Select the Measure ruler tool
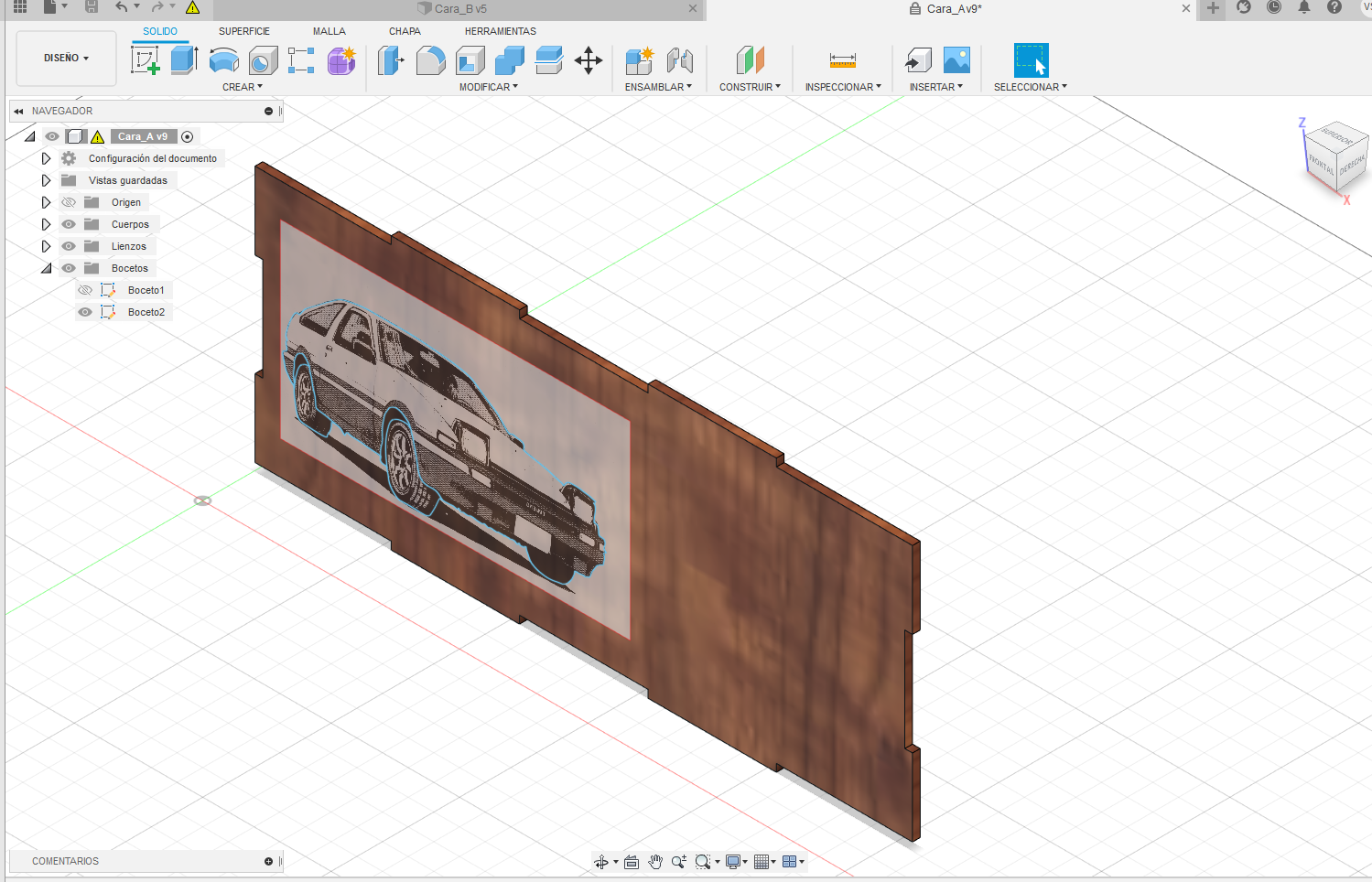This screenshot has width=1372, height=882. (843, 60)
